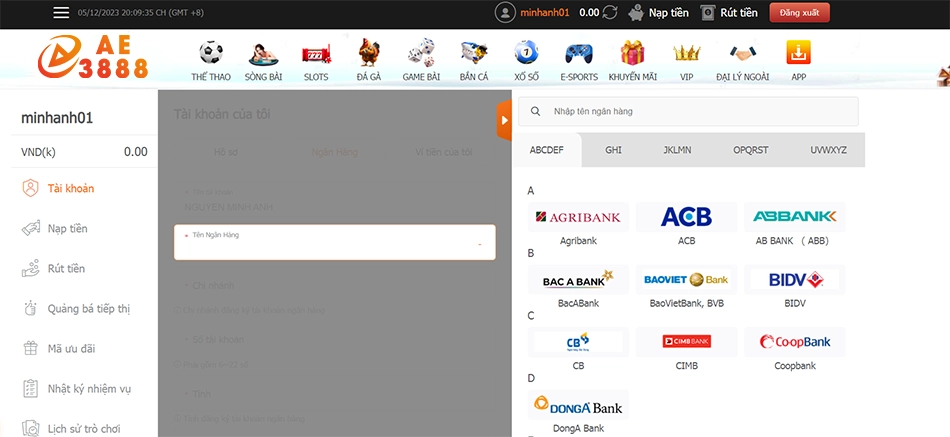Open the Game Bài dice icon

tap(421, 53)
